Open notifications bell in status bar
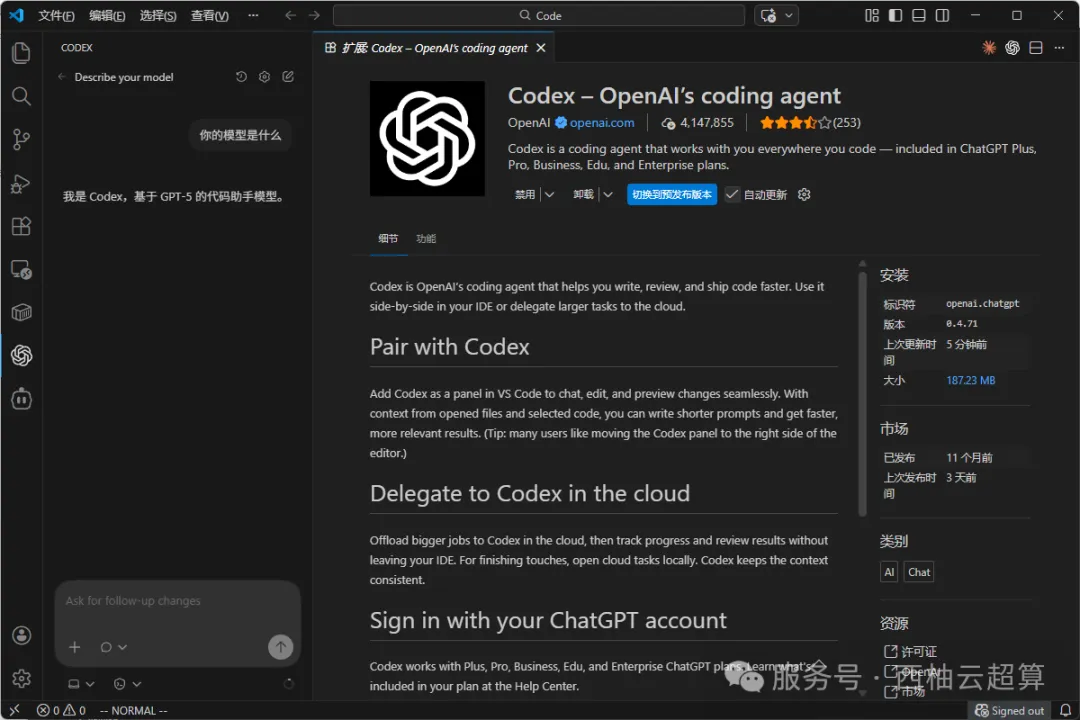1080x720 pixels. coord(1066,710)
